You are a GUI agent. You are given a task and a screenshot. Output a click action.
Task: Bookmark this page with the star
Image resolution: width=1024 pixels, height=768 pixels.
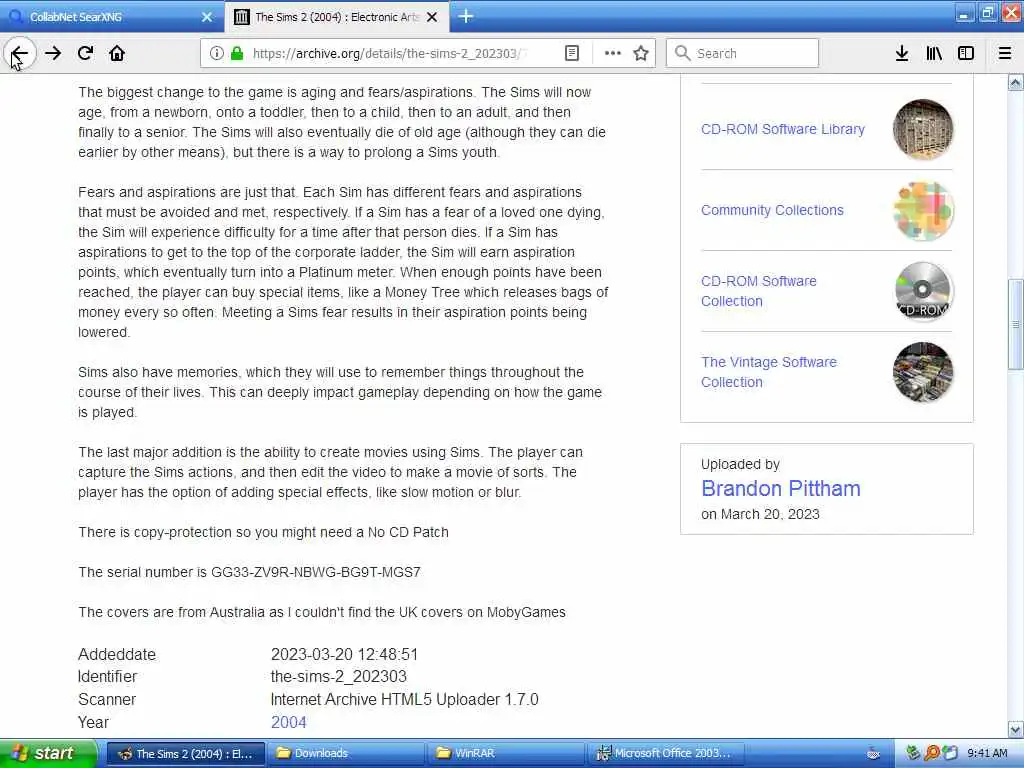click(x=641, y=54)
